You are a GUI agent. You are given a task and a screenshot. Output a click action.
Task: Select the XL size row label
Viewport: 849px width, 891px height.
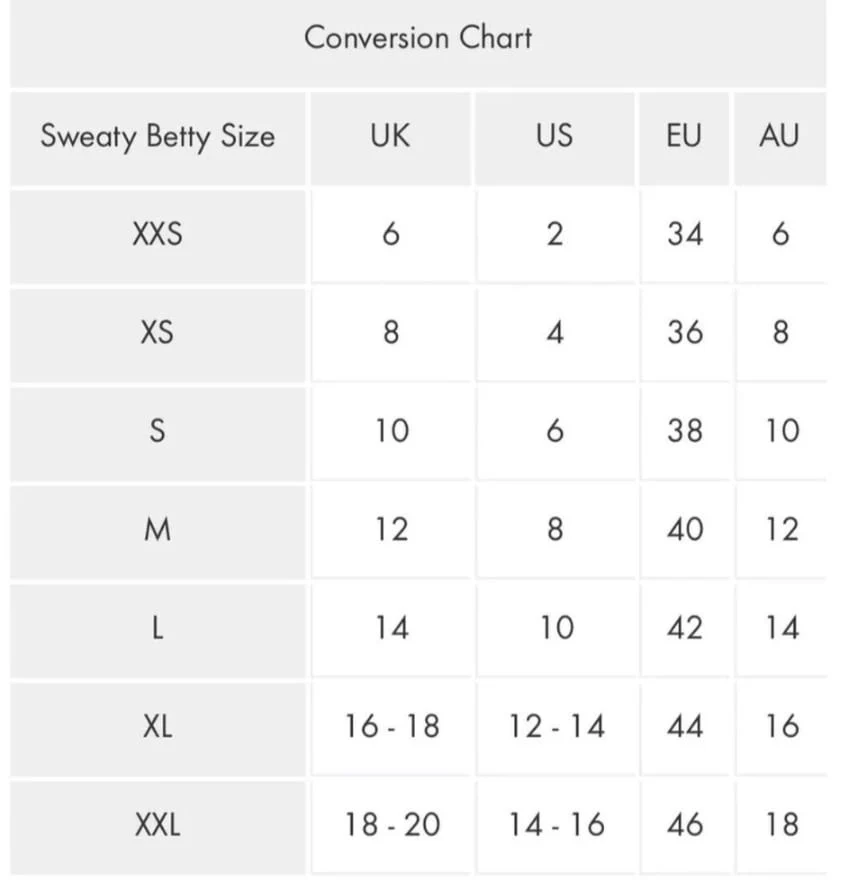click(157, 726)
